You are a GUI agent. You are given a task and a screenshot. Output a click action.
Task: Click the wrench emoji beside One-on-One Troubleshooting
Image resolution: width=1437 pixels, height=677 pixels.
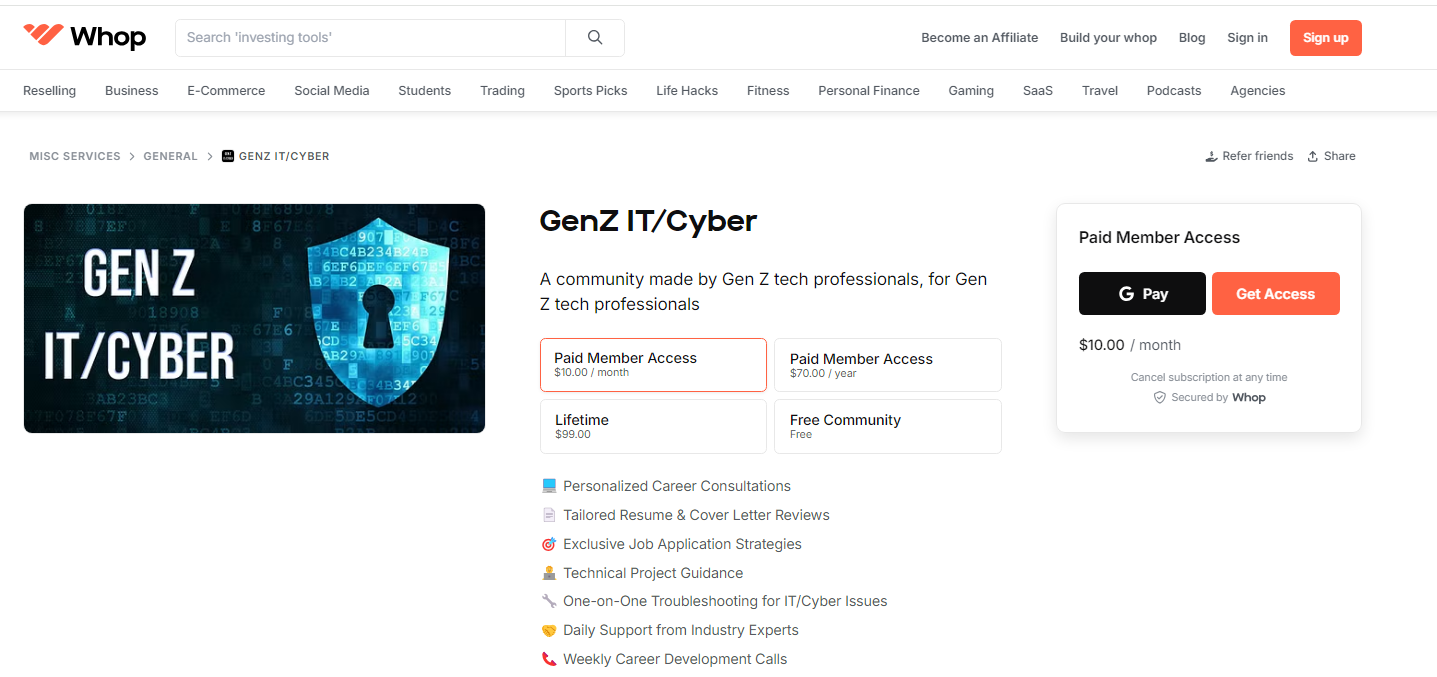[549, 601]
